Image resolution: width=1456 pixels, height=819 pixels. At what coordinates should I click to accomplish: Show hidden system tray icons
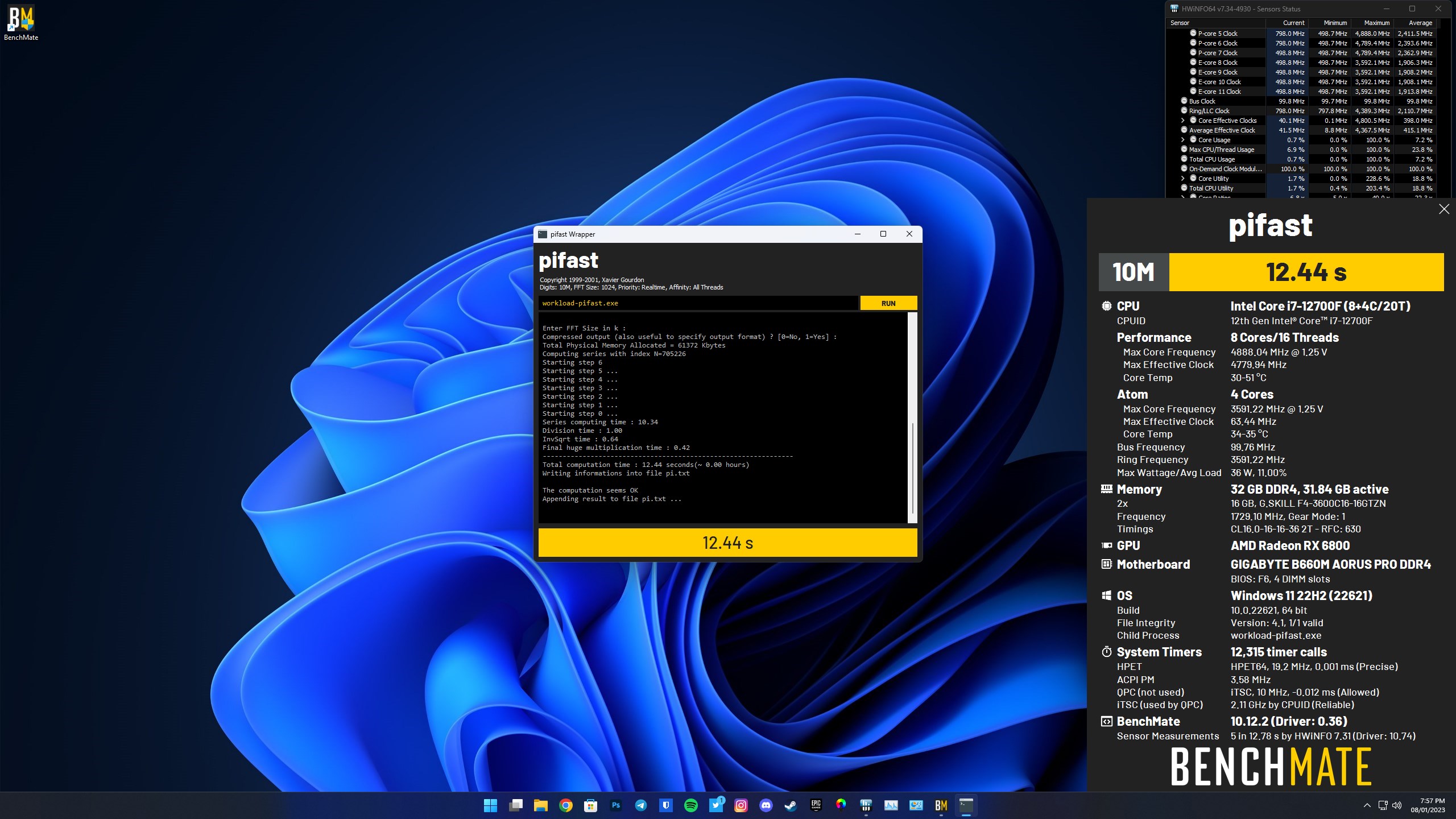pyautogui.click(x=1367, y=805)
